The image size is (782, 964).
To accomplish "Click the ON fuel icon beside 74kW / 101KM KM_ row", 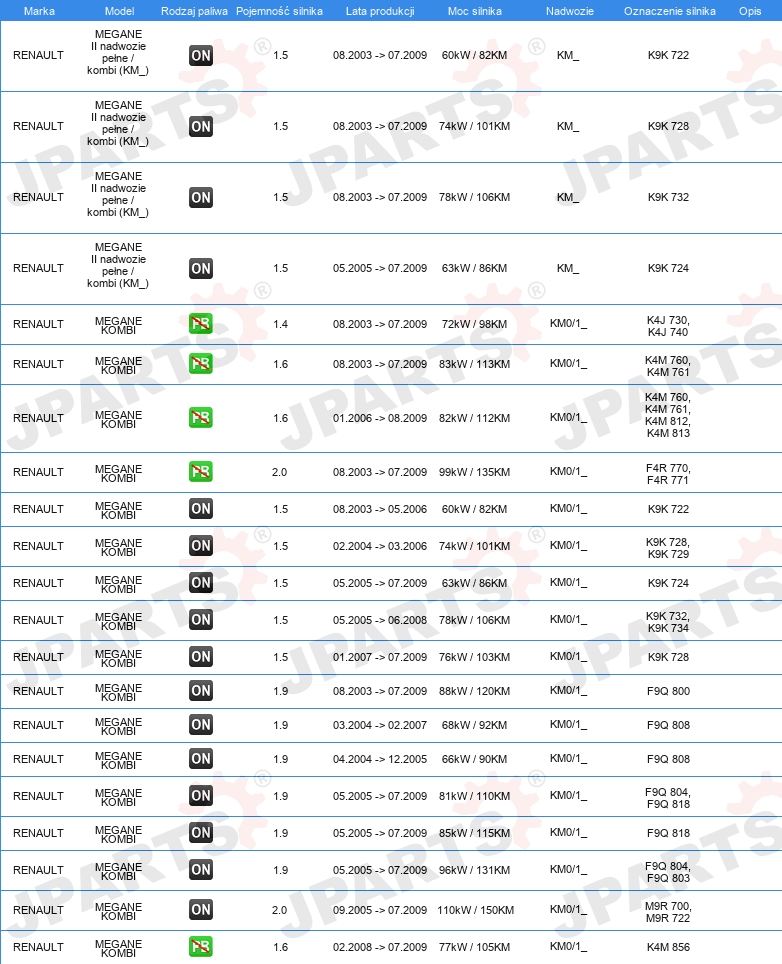I will [x=200, y=127].
